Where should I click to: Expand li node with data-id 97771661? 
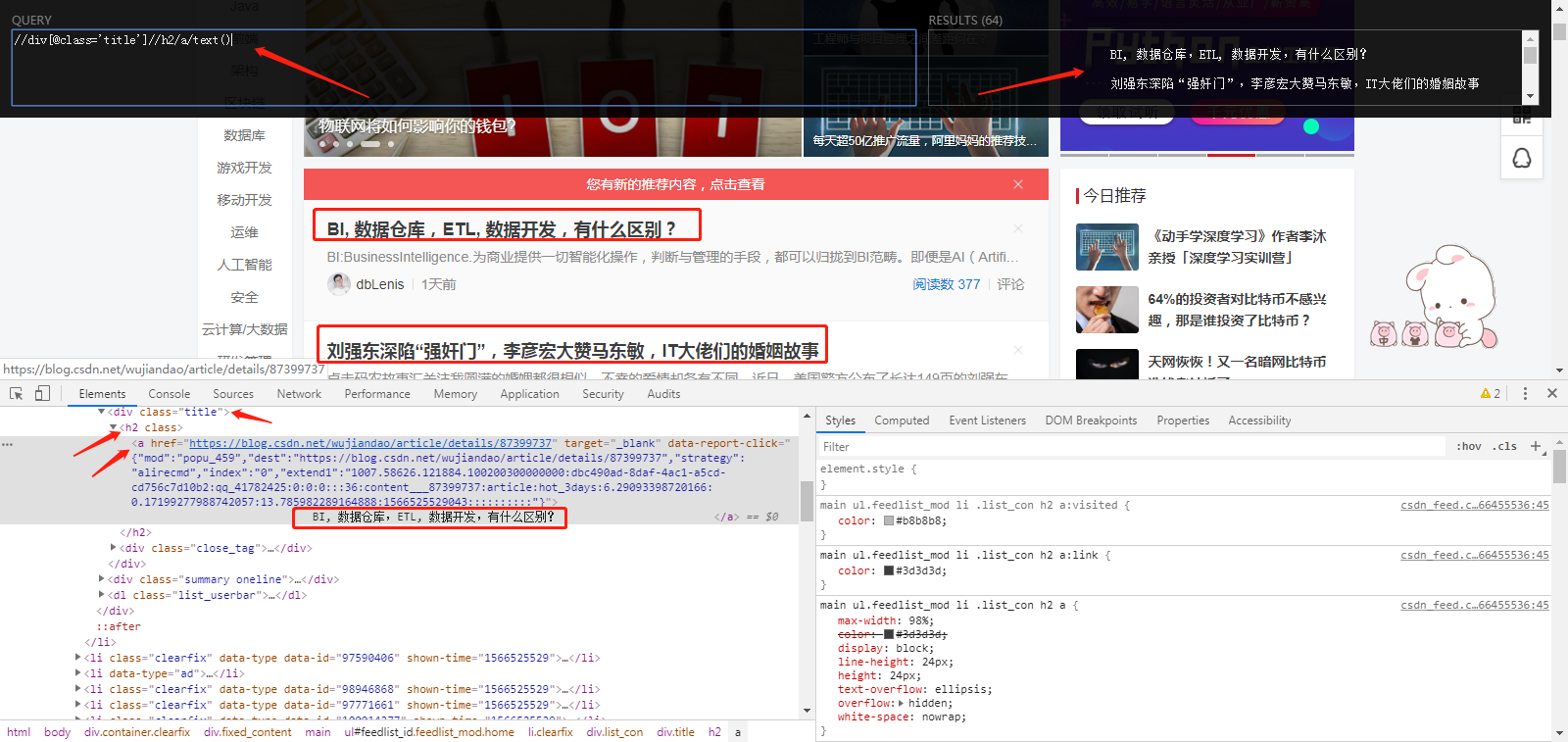click(x=78, y=705)
